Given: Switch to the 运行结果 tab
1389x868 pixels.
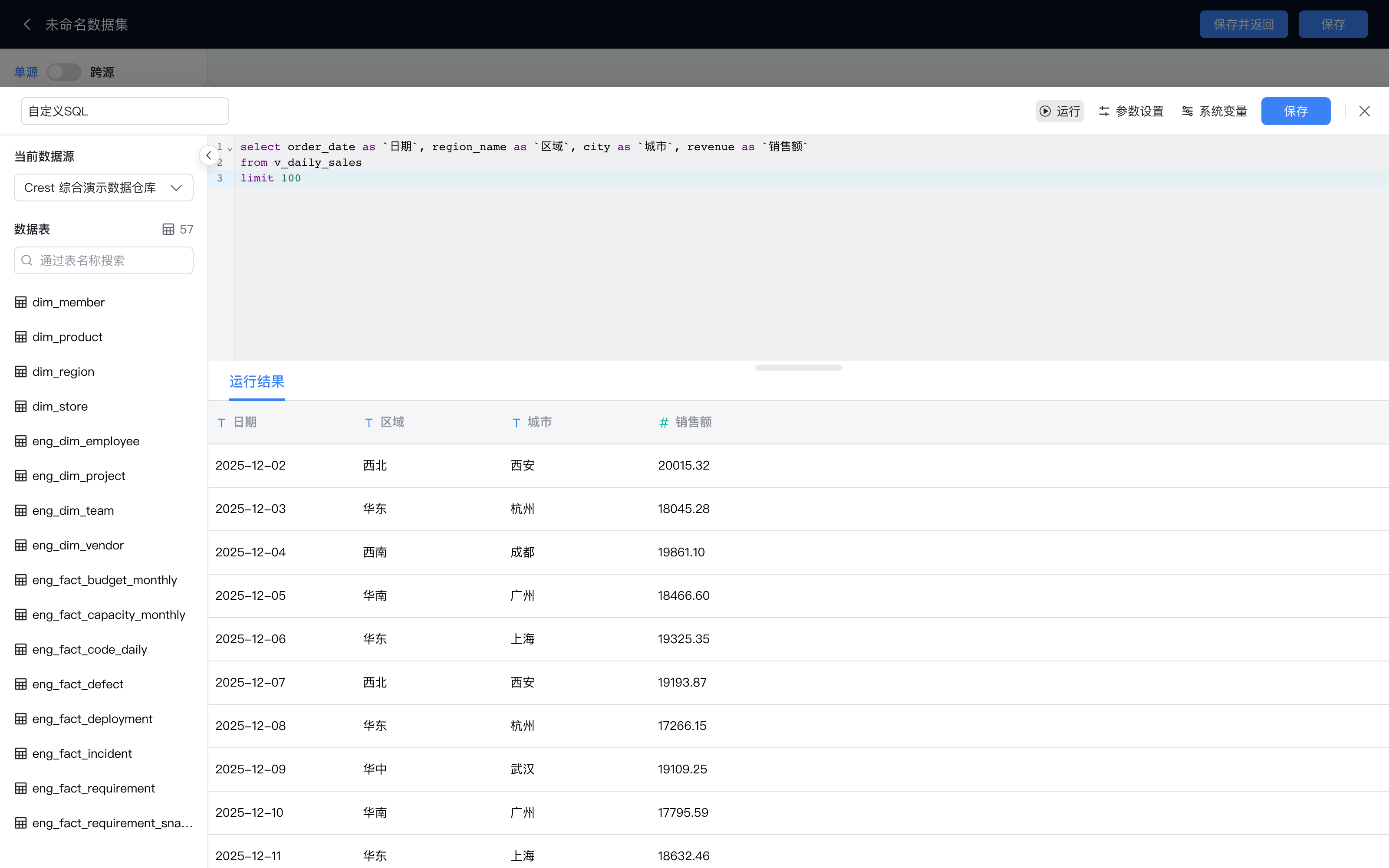Looking at the screenshot, I should [257, 382].
